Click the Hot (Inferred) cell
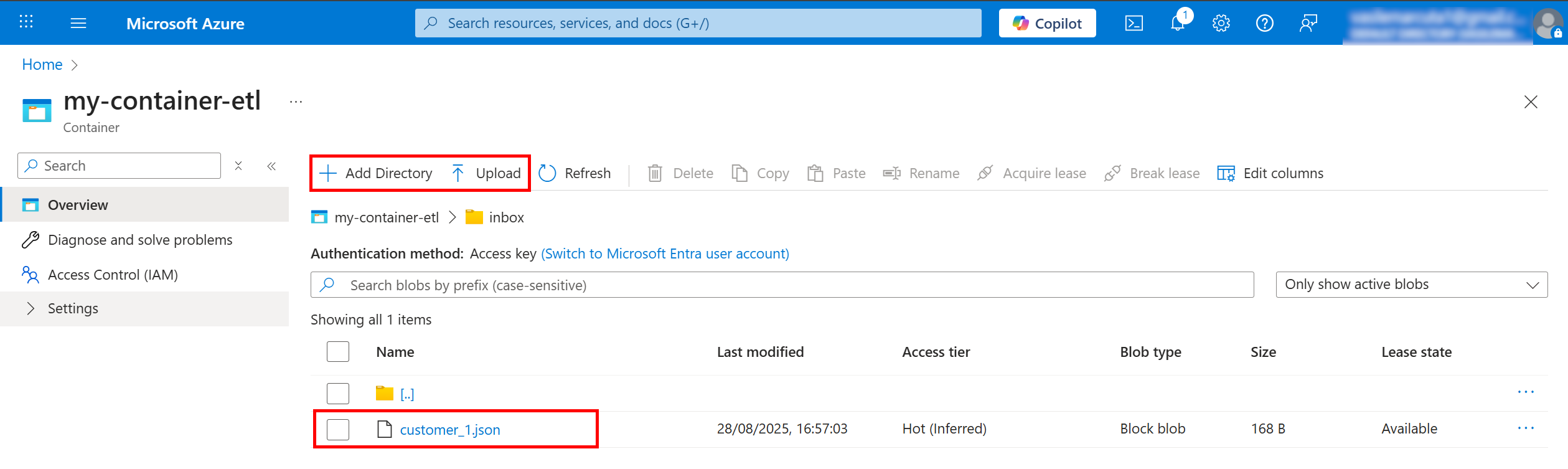This screenshot has height=469, width=1568. 944,429
